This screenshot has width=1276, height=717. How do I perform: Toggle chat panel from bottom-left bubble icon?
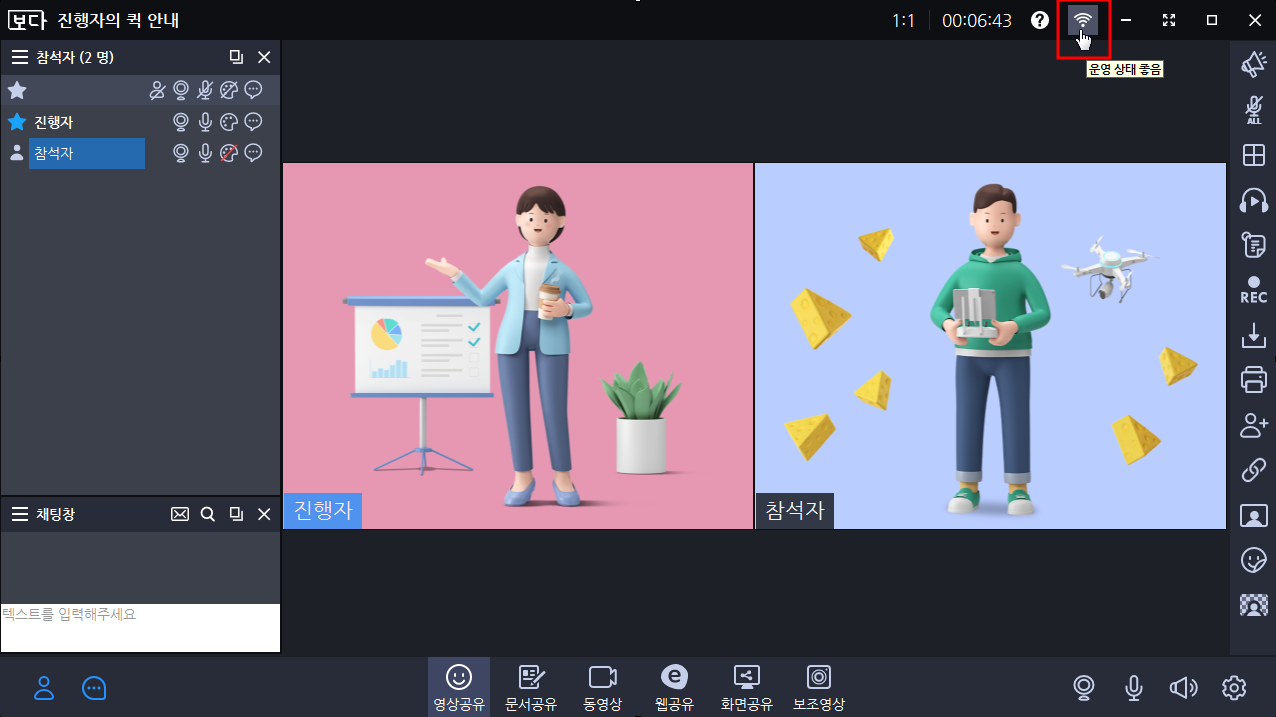pos(94,688)
